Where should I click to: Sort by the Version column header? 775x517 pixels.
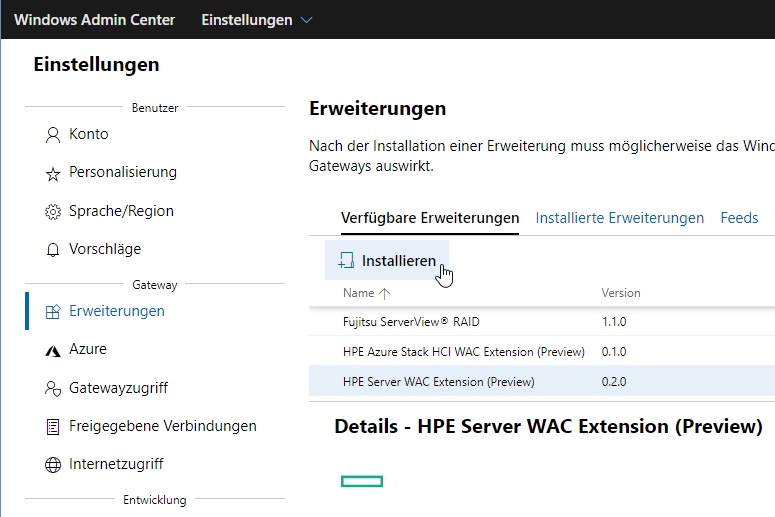coord(621,293)
